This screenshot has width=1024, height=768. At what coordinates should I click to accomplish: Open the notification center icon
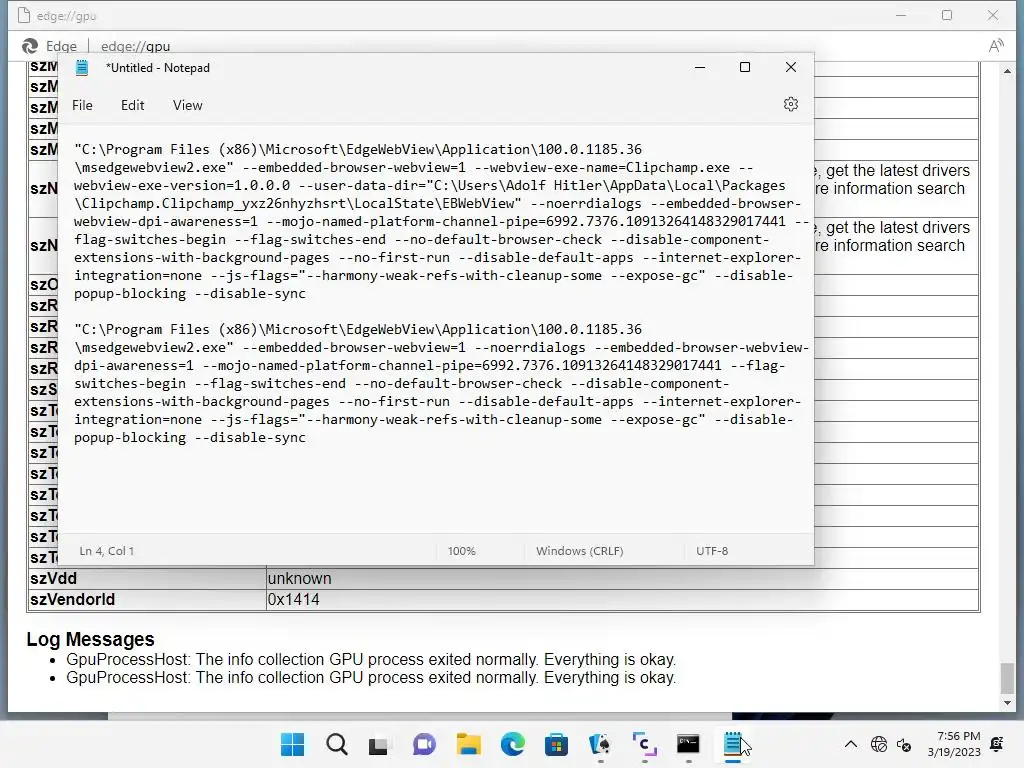pos(997,744)
